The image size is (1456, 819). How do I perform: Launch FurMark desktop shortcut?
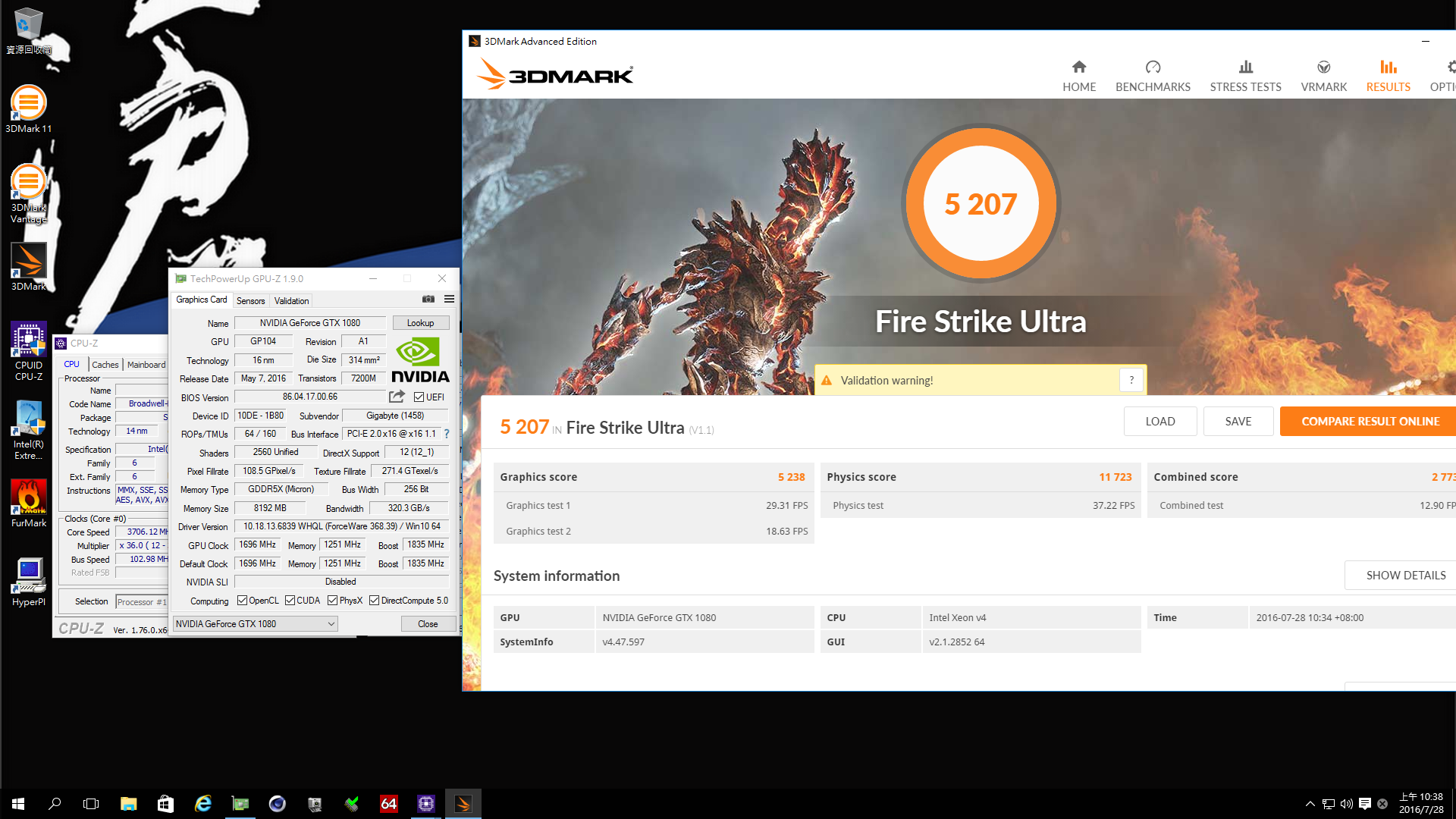(28, 503)
